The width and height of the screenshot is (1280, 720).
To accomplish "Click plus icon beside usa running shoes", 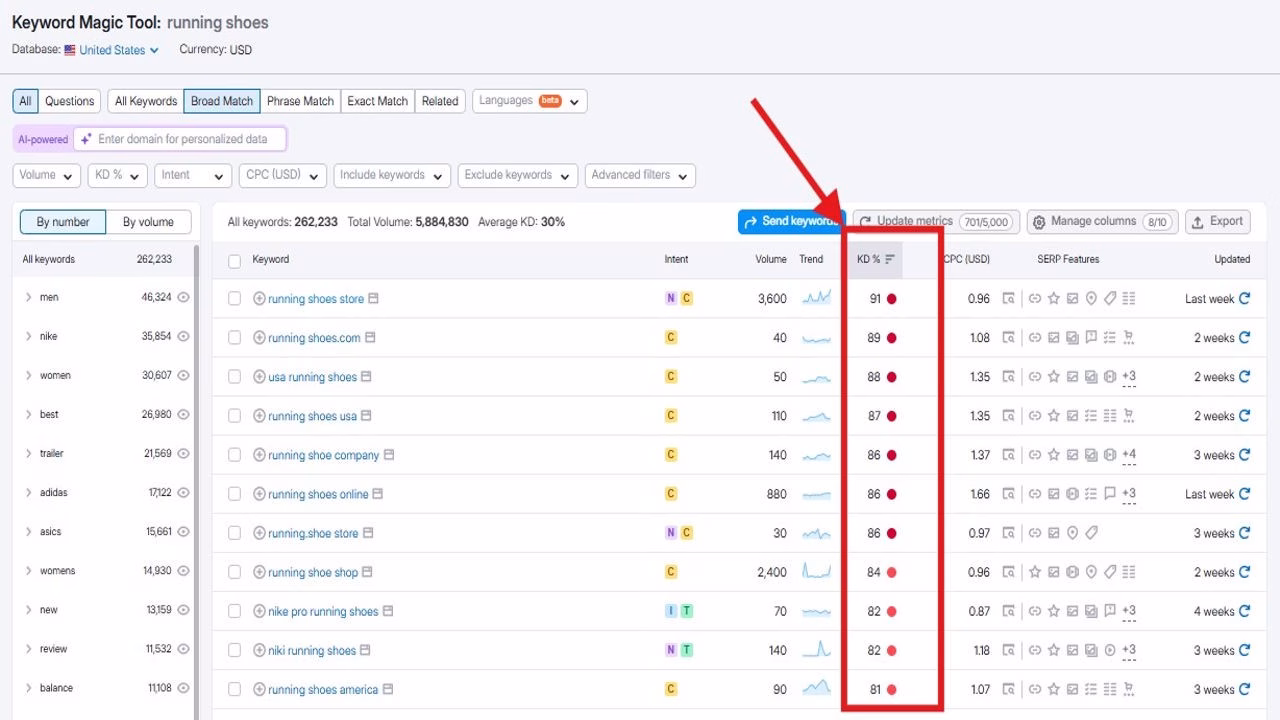I will pyautogui.click(x=259, y=377).
